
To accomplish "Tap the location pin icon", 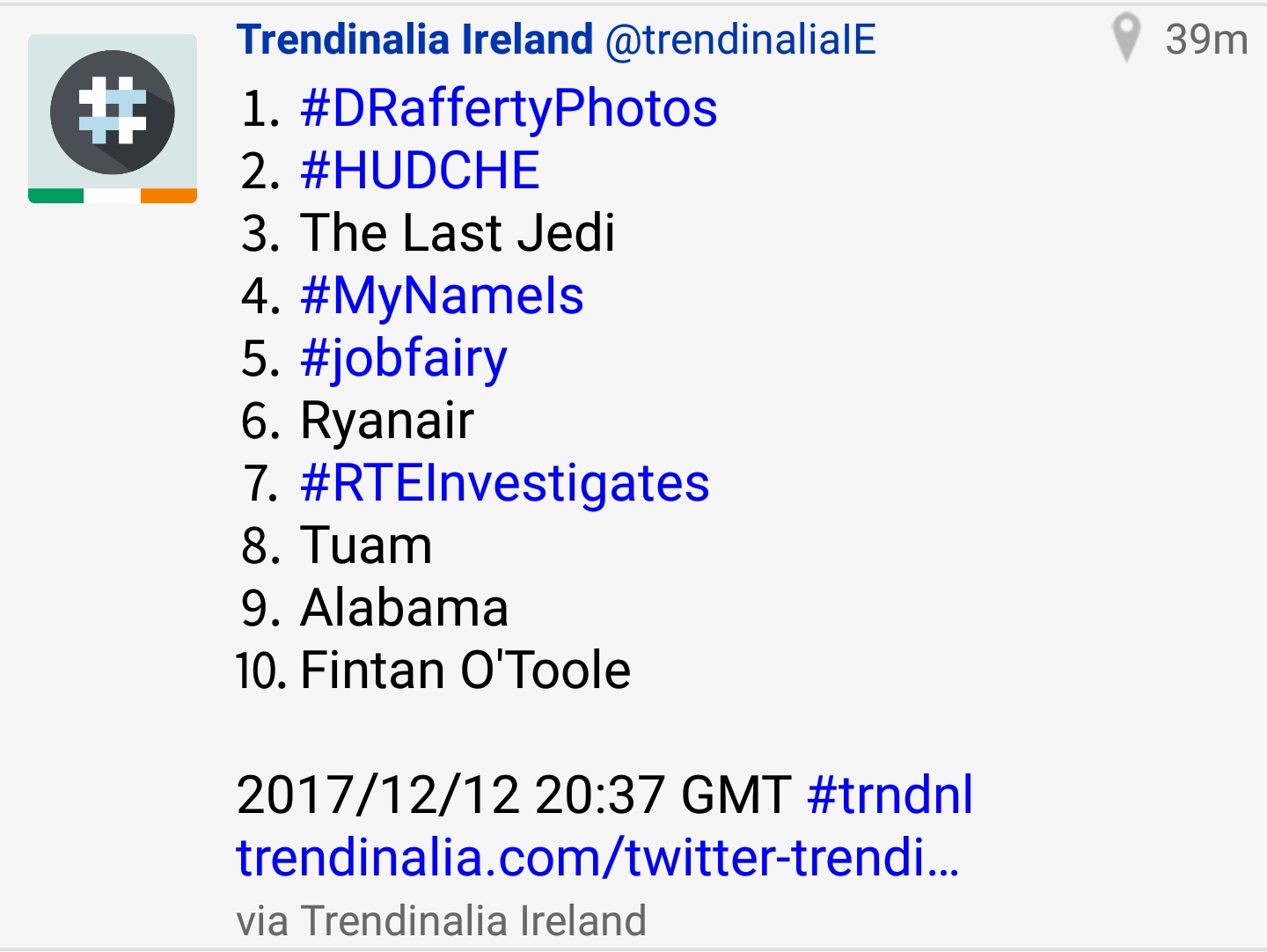I will (x=1126, y=39).
